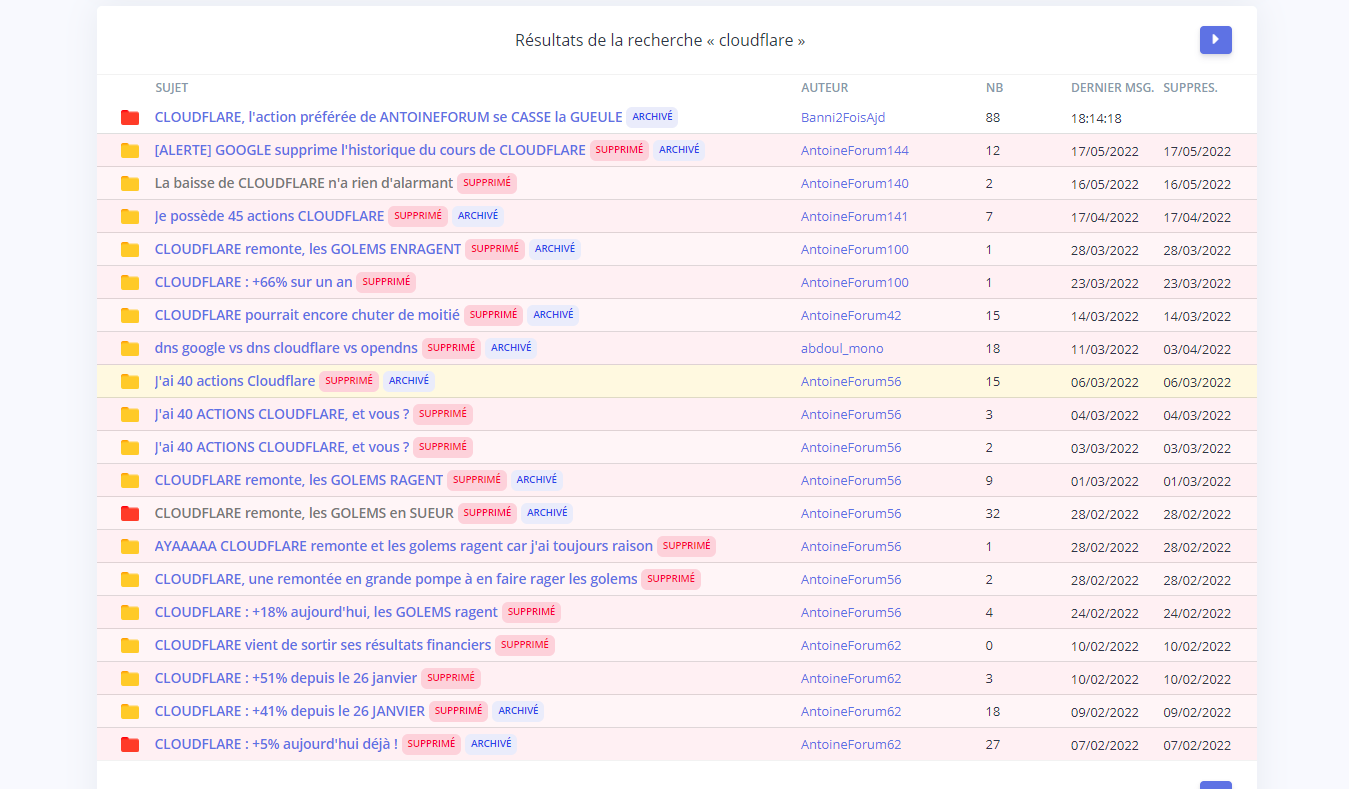Click ARCHIVÉ badge on Je possède 45 actions
The image size is (1349, 789).
(478, 216)
